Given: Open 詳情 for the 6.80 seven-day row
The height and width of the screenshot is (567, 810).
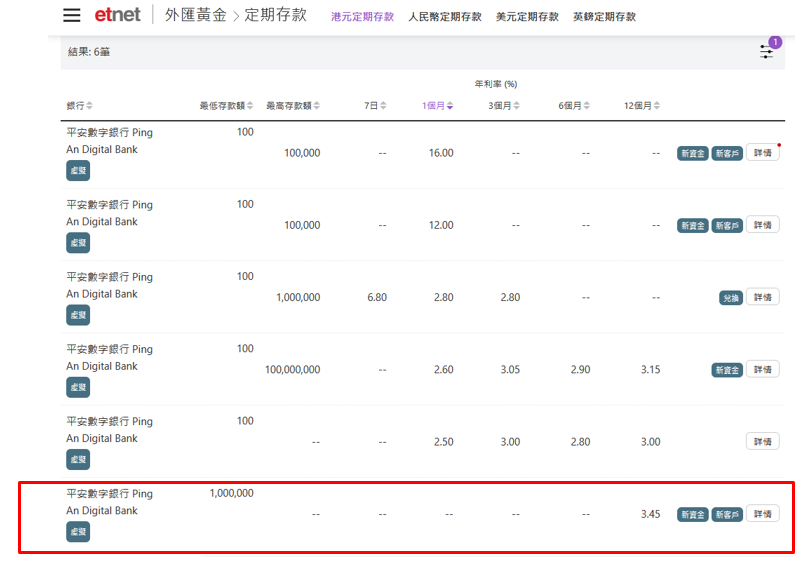Looking at the screenshot, I should pyautogui.click(x=762, y=297).
